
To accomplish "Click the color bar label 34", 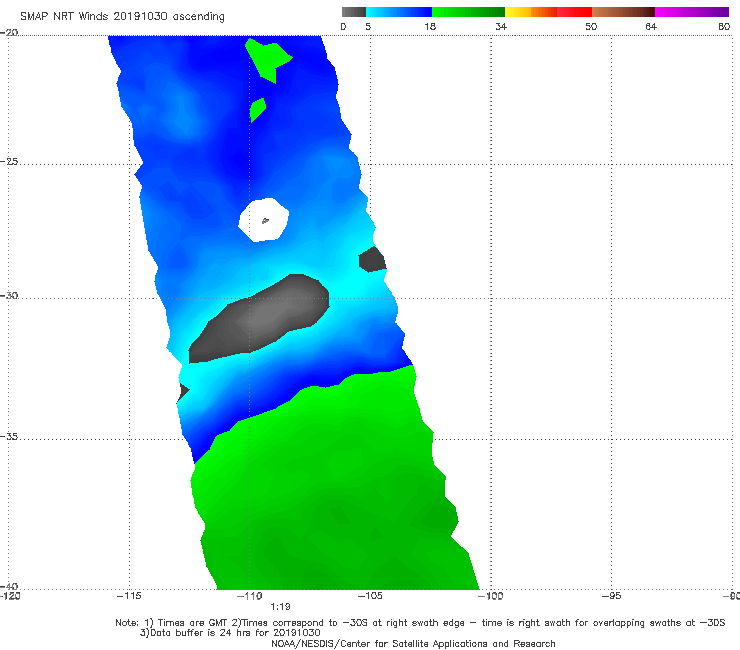I will pyautogui.click(x=501, y=27).
